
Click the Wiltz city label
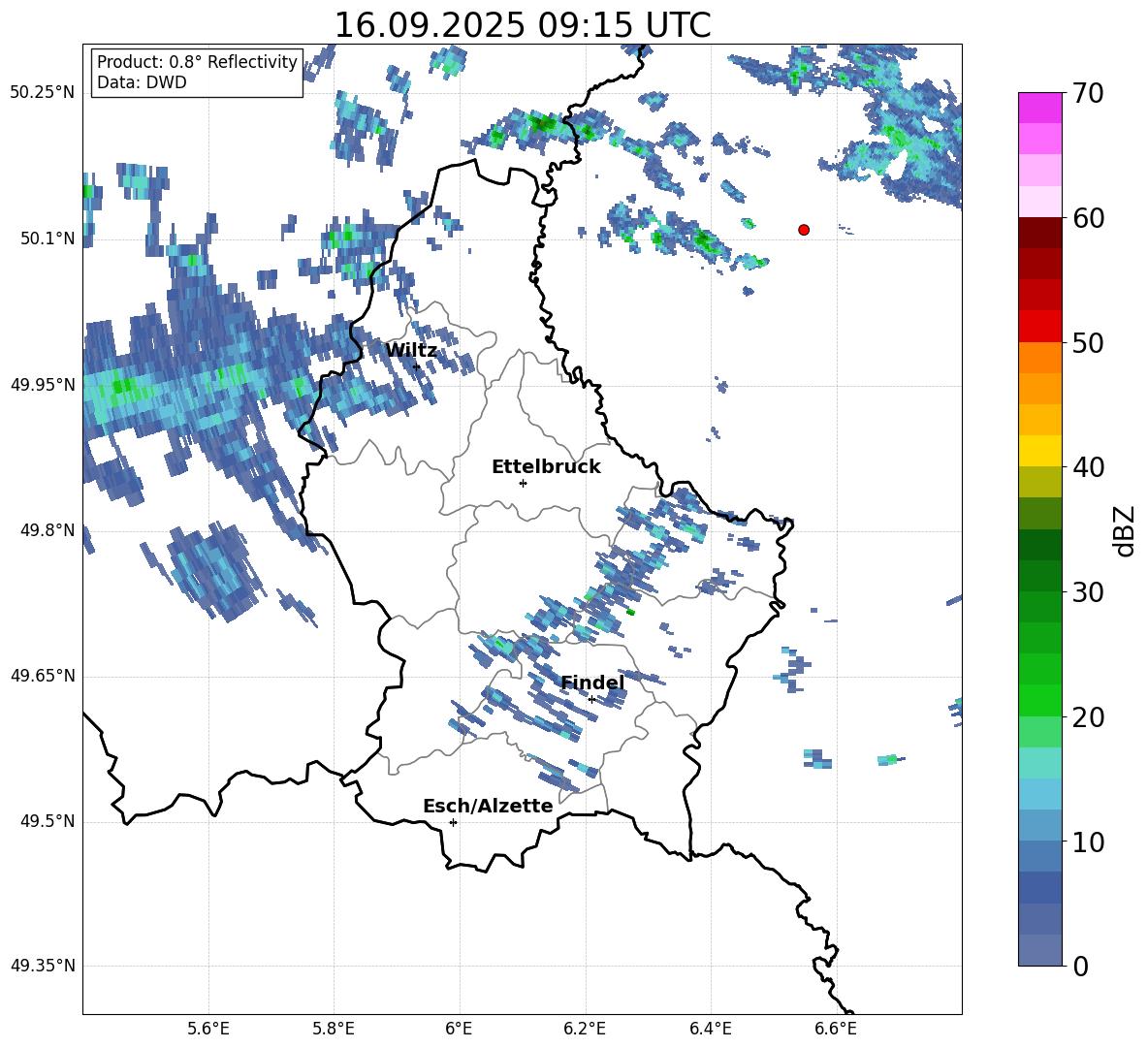coord(411,350)
